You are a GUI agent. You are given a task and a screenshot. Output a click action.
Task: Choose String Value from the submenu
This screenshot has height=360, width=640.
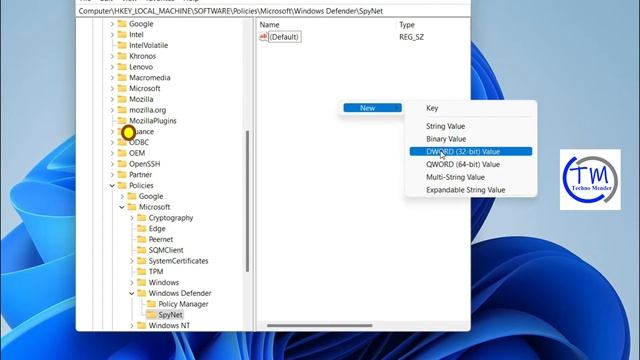471,126
